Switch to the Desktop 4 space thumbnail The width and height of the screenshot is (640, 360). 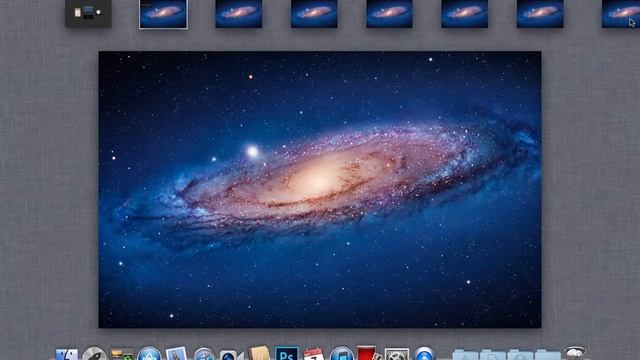389,14
